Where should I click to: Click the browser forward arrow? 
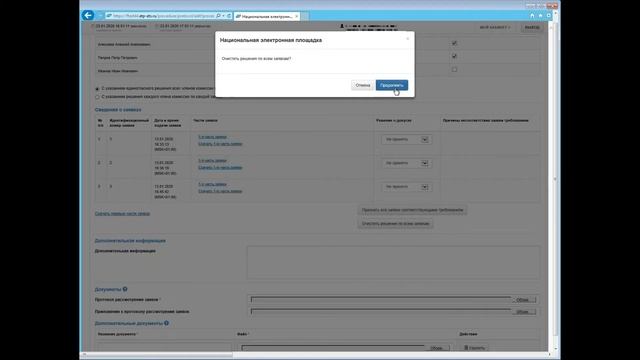point(99,16)
